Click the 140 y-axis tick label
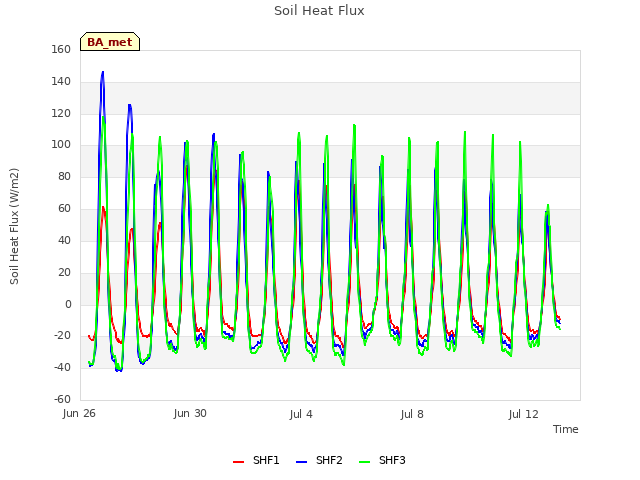Viewport: 640px width, 480px height. 61,82
